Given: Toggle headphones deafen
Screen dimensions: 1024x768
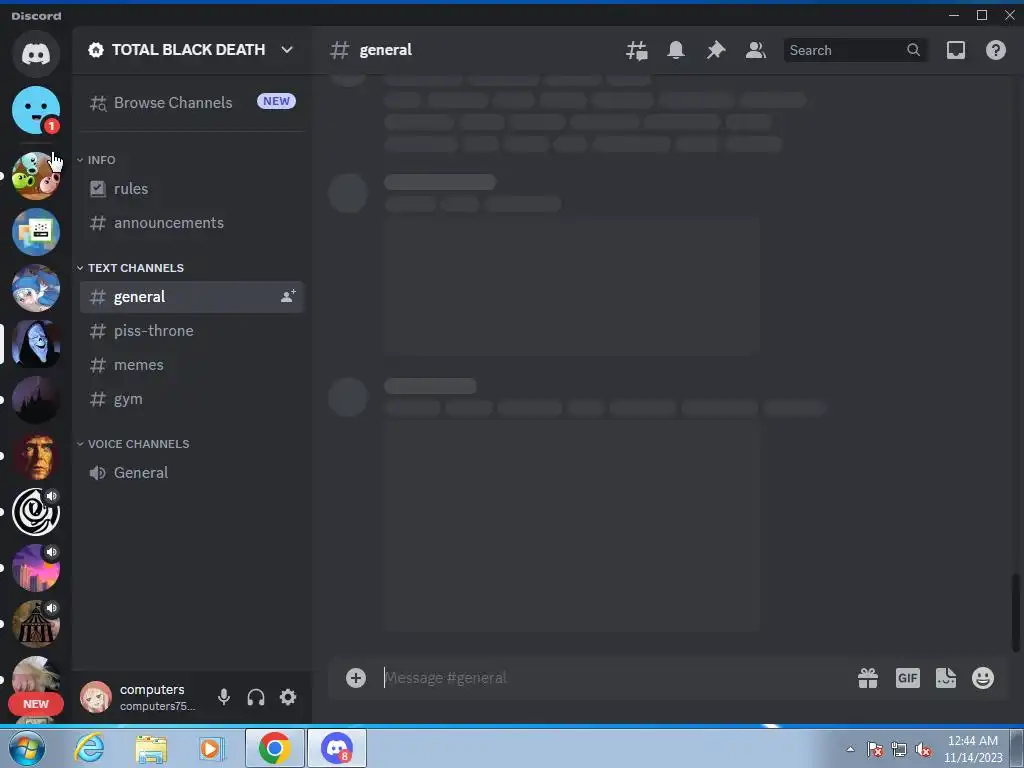Looking at the screenshot, I should [256, 697].
